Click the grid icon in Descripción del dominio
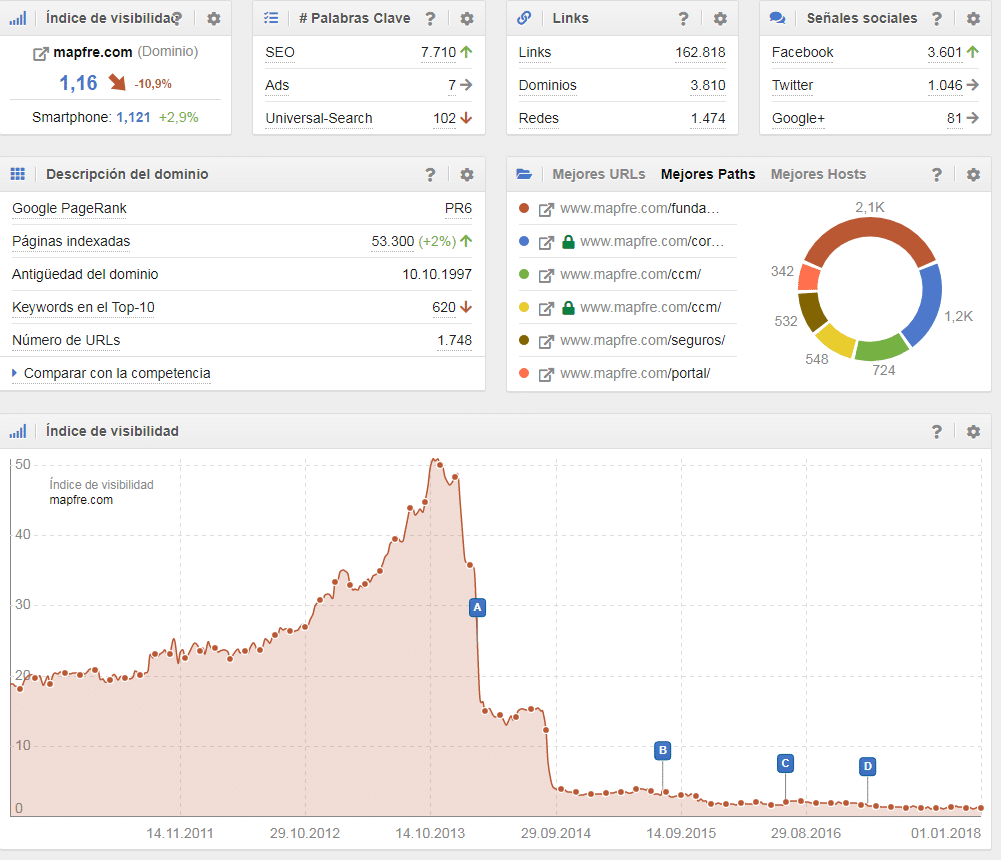 tap(18, 174)
